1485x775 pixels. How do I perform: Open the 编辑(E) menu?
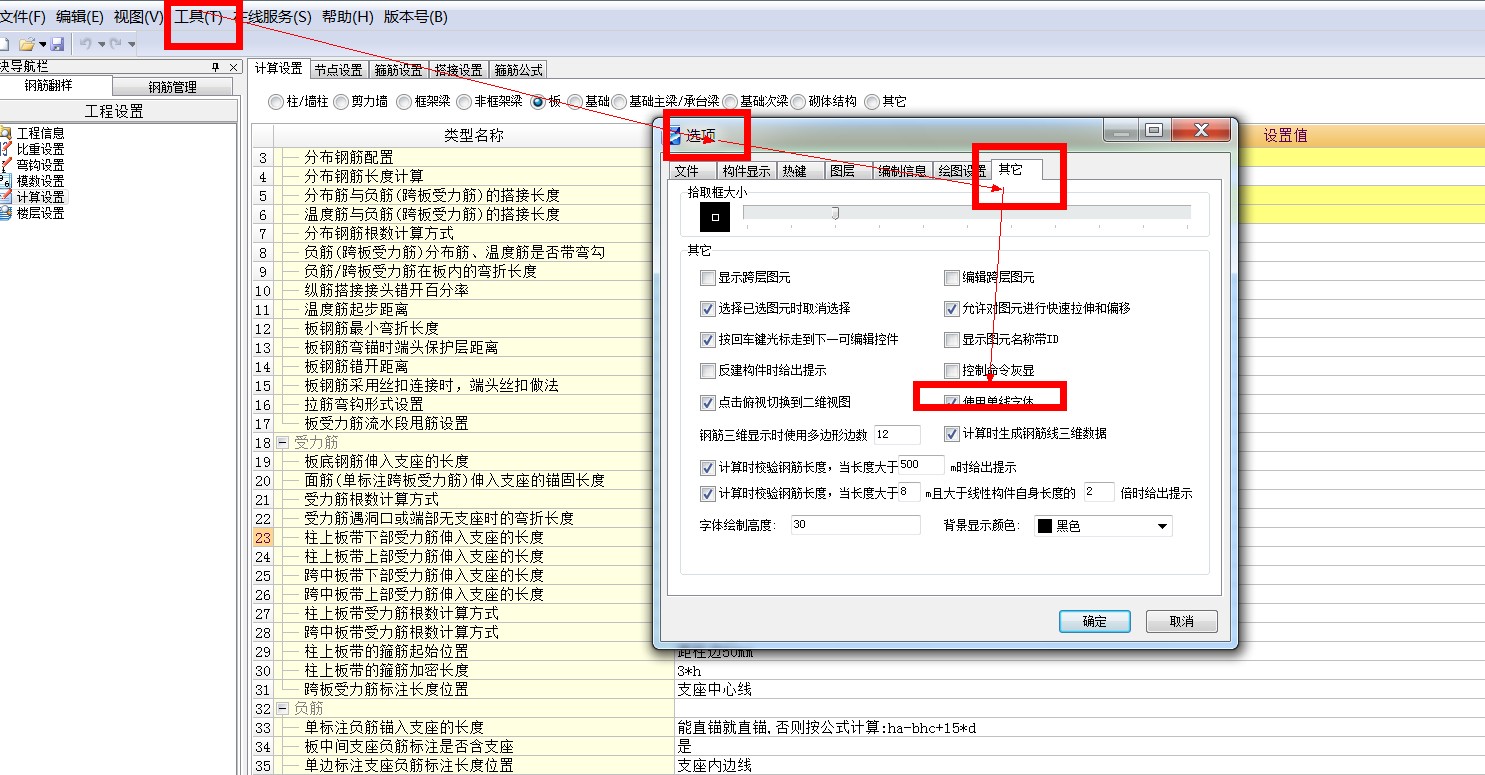tap(80, 17)
